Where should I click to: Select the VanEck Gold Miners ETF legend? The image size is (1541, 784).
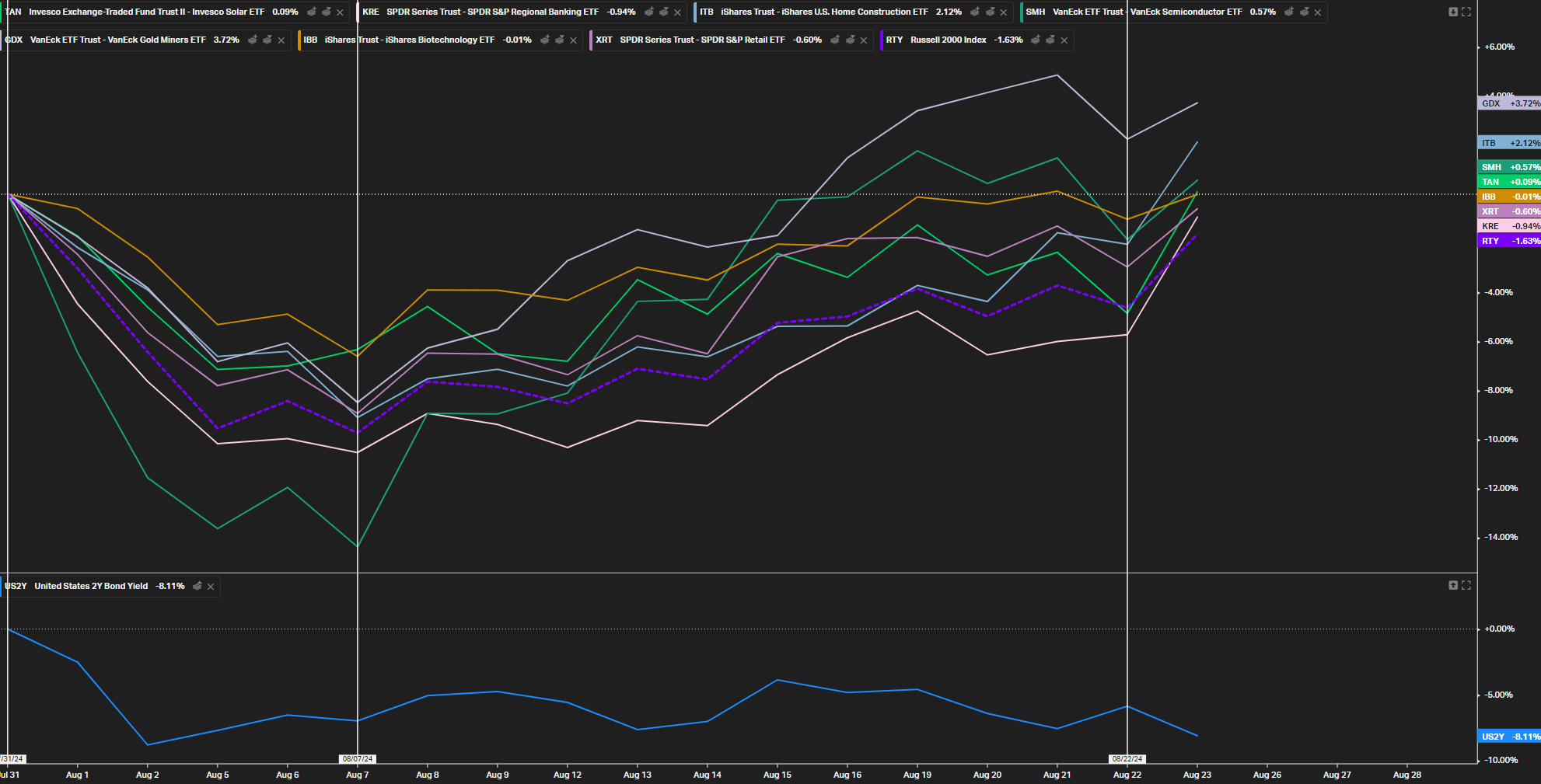coord(117,40)
